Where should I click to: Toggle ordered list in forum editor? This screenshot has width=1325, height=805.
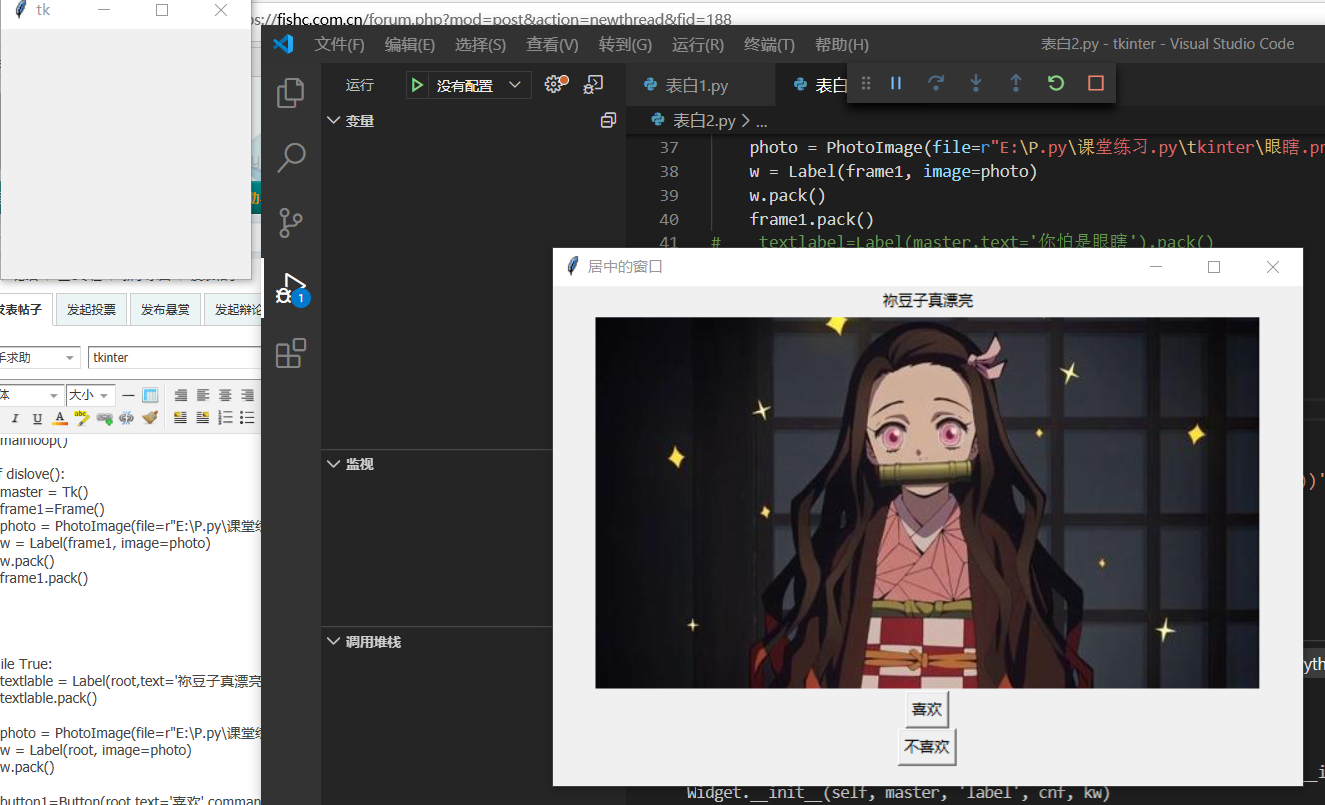(x=225, y=418)
